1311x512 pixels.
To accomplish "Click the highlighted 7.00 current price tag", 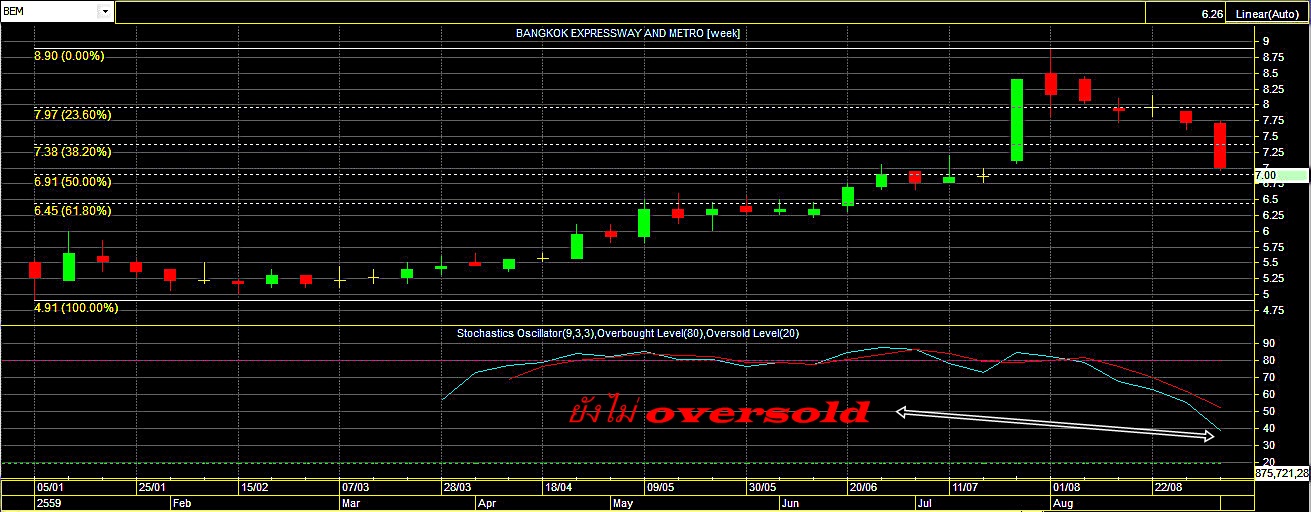I will 1280,175.
